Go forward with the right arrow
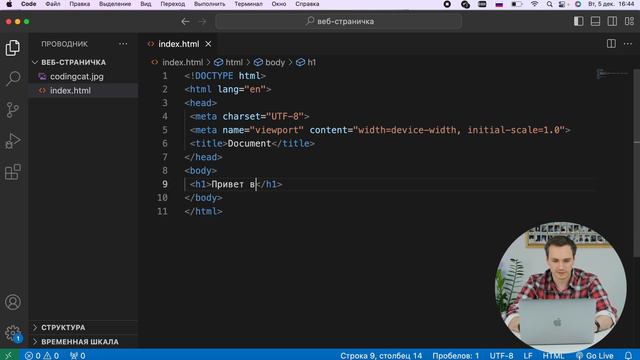 tap(202, 21)
